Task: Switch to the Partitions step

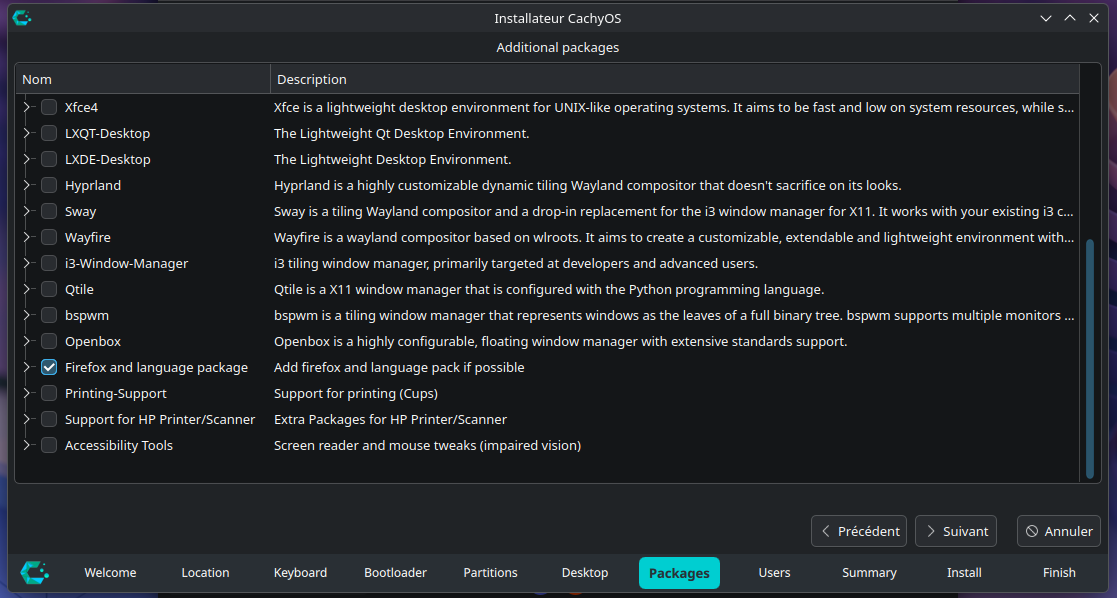Action: click(x=490, y=573)
